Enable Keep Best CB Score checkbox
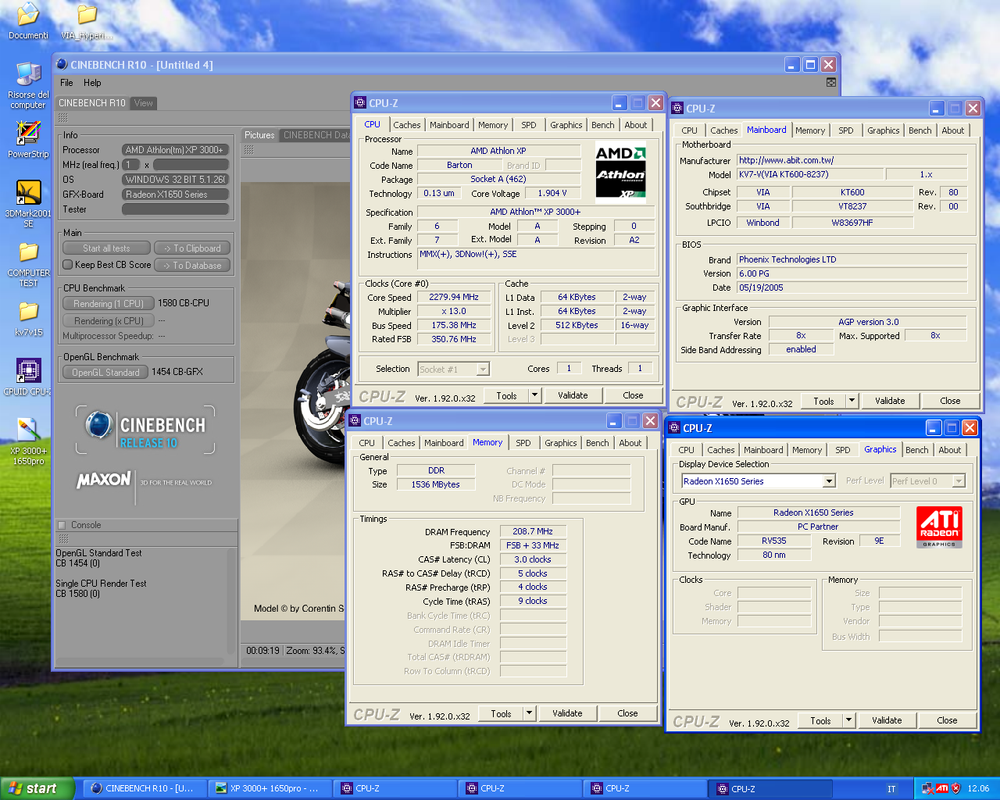1000x800 pixels. click(68, 264)
